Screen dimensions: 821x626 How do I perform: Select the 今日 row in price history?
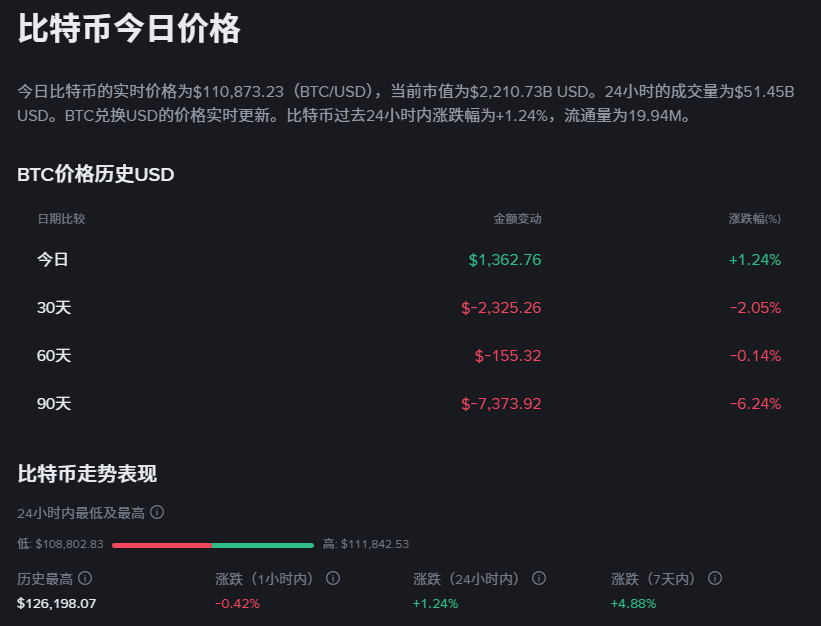click(x=53, y=259)
